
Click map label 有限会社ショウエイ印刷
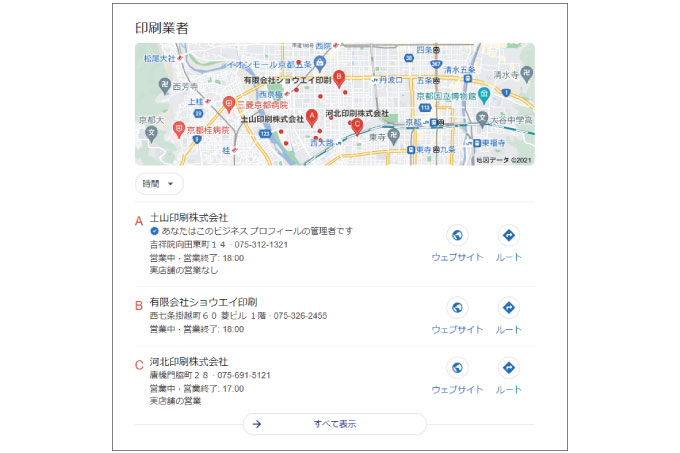pyautogui.click(x=287, y=80)
